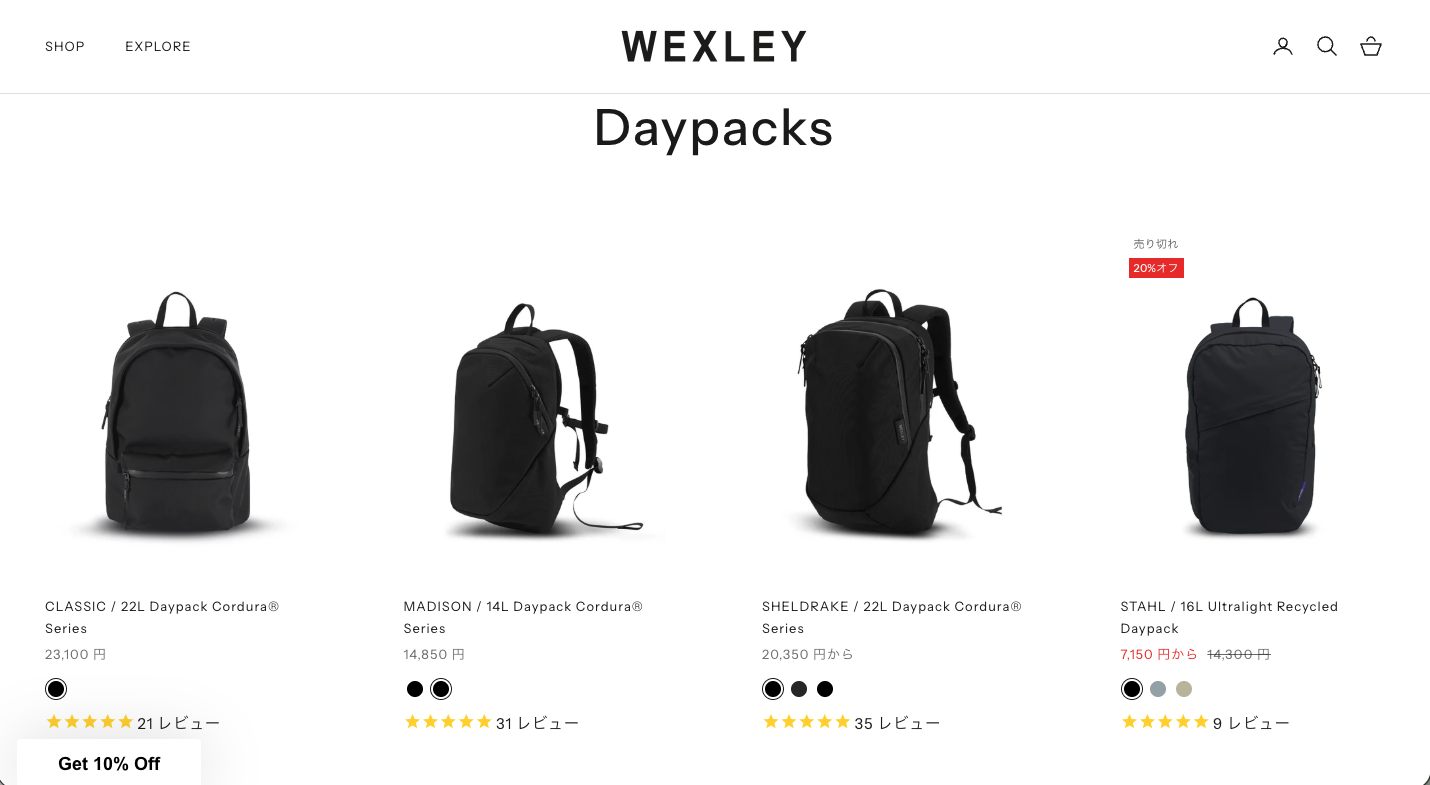Select the grayish blue swatch under STAHL

(1158, 689)
